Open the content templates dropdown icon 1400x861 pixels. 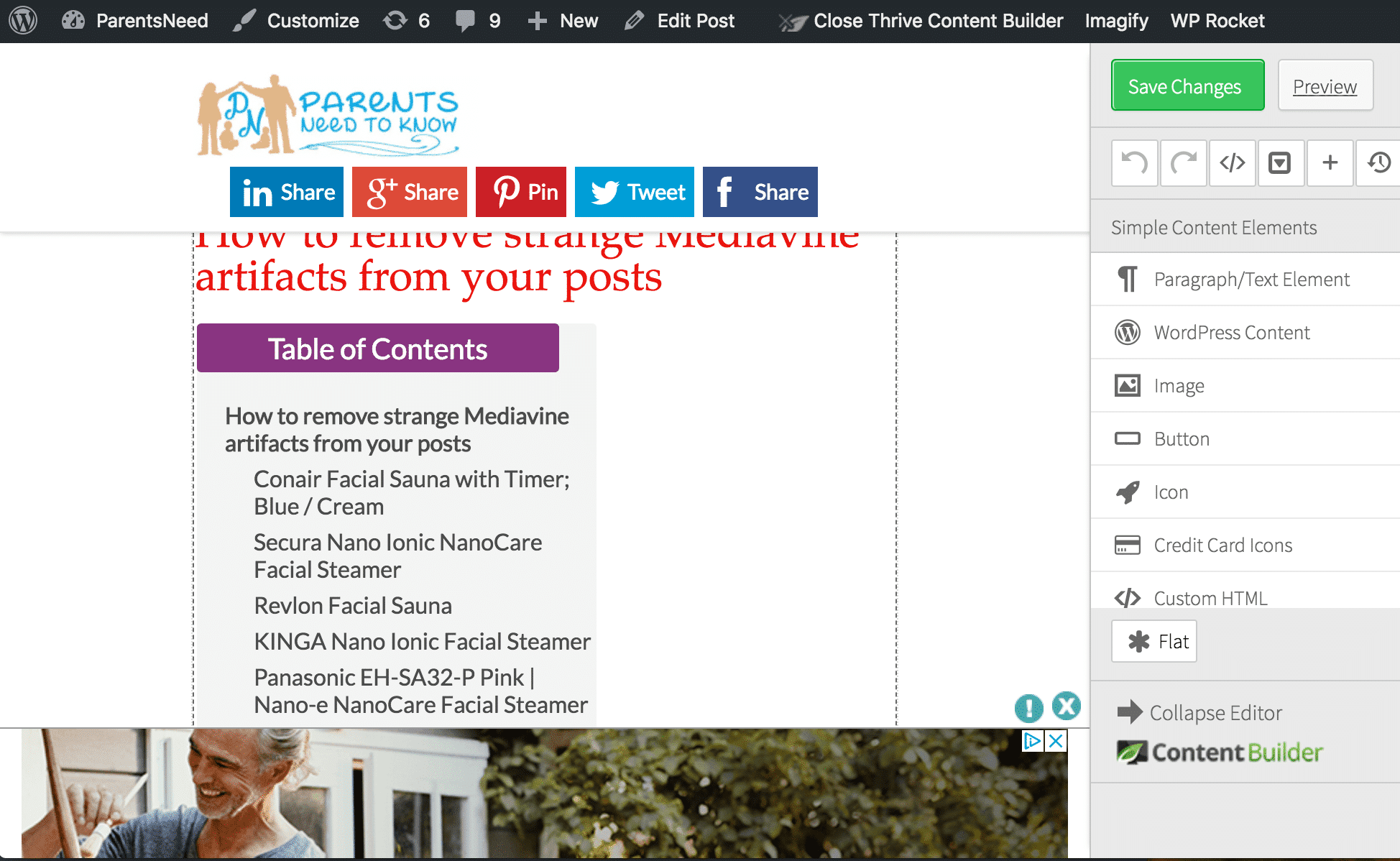point(1281,162)
